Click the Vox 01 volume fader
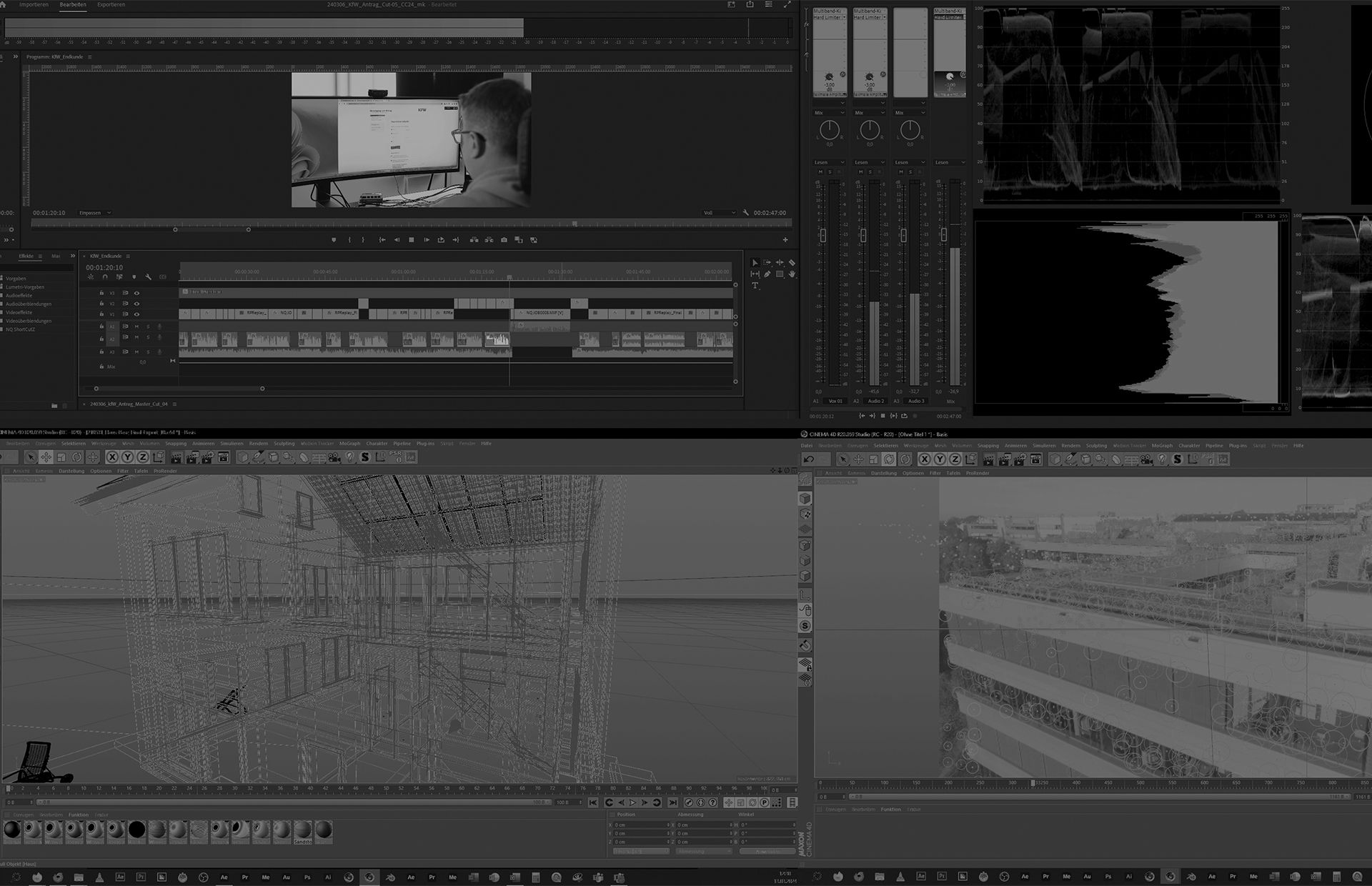This screenshot has width=1372, height=886. coord(823,235)
